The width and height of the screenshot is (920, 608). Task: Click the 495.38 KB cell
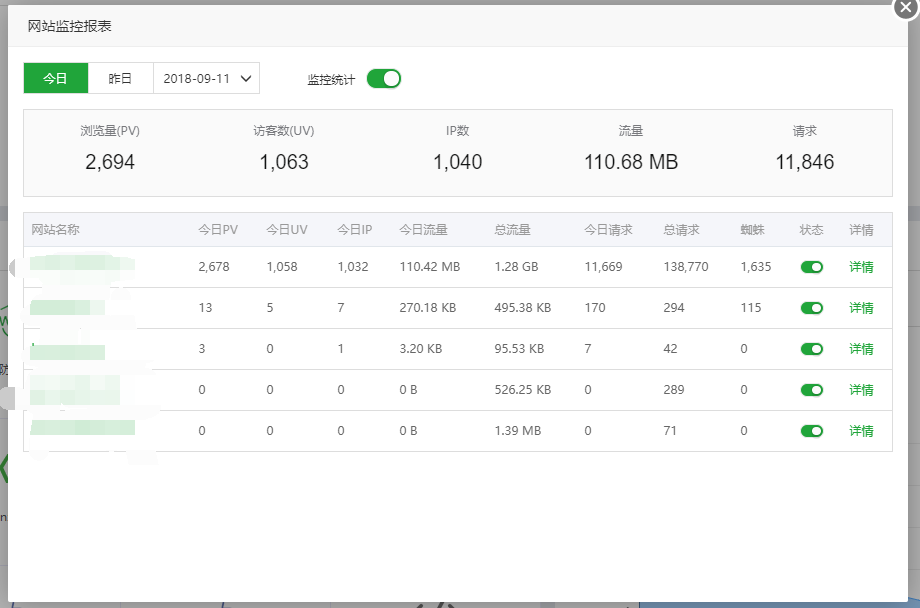click(523, 308)
